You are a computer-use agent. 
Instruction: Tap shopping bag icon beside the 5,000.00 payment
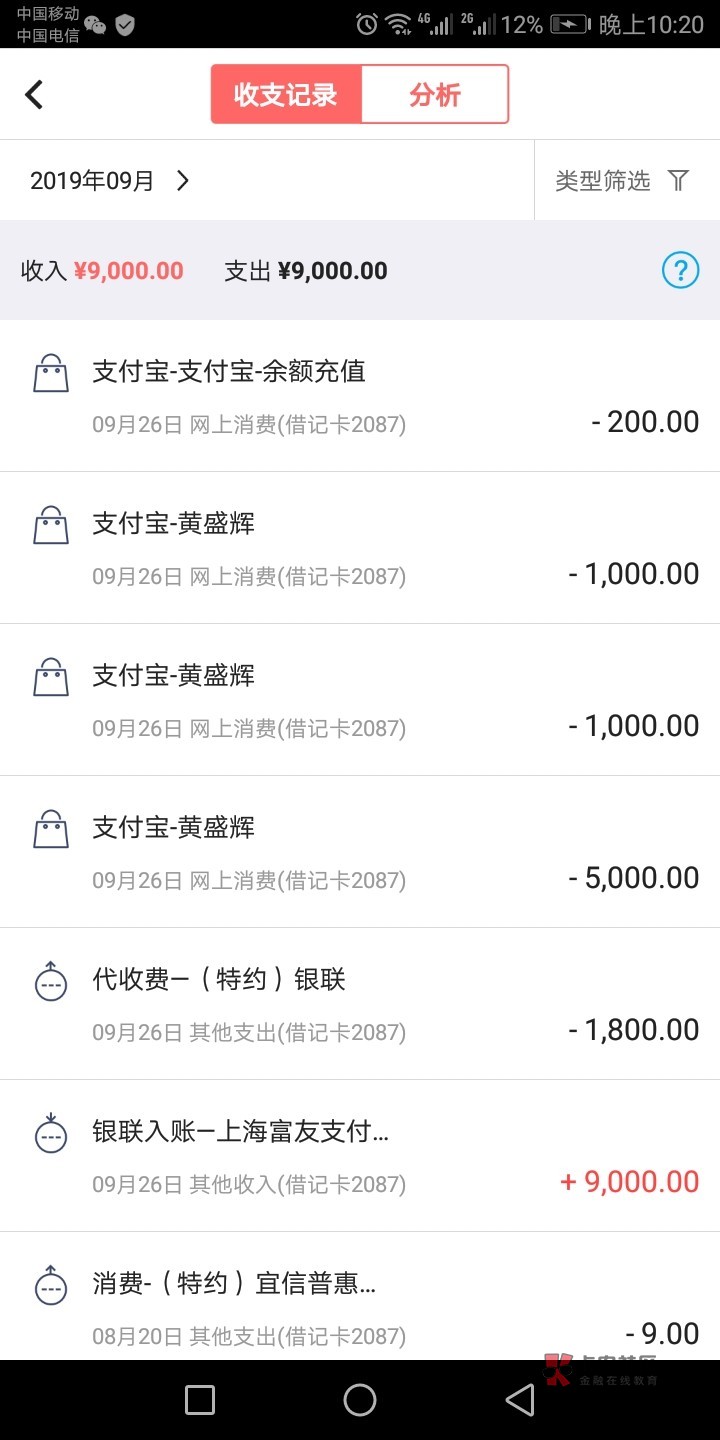[x=51, y=830]
